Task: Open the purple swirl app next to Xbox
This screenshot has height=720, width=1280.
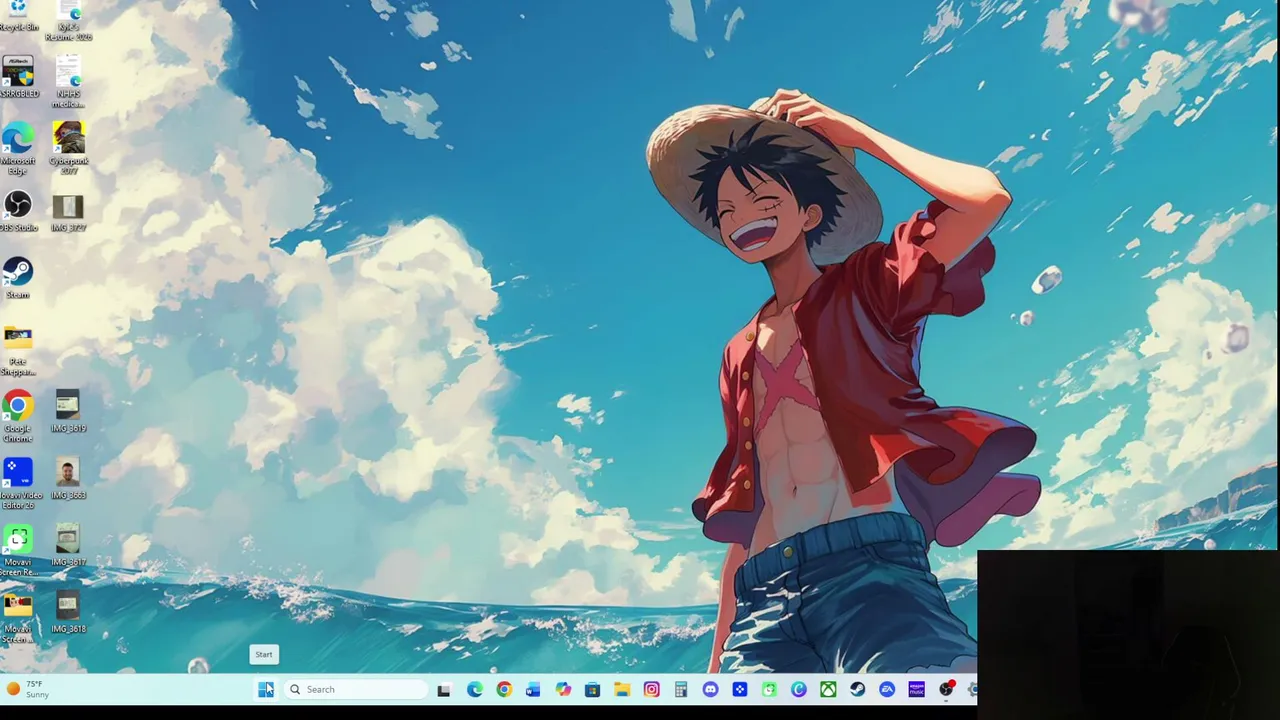Action: [x=799, y=689]
